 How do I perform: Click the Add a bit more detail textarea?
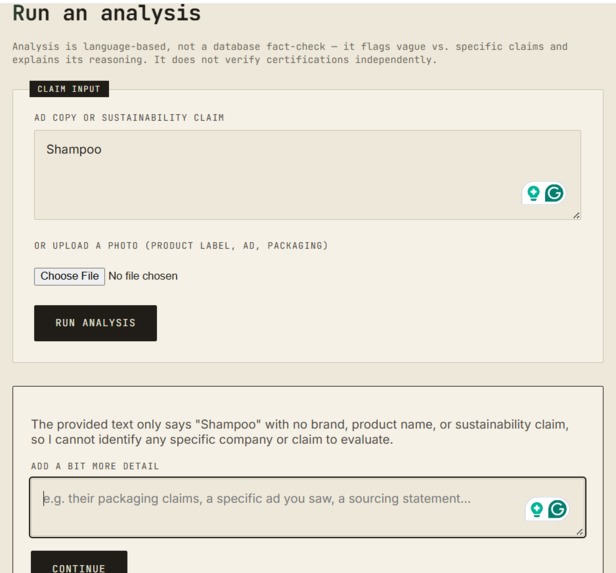308,507
